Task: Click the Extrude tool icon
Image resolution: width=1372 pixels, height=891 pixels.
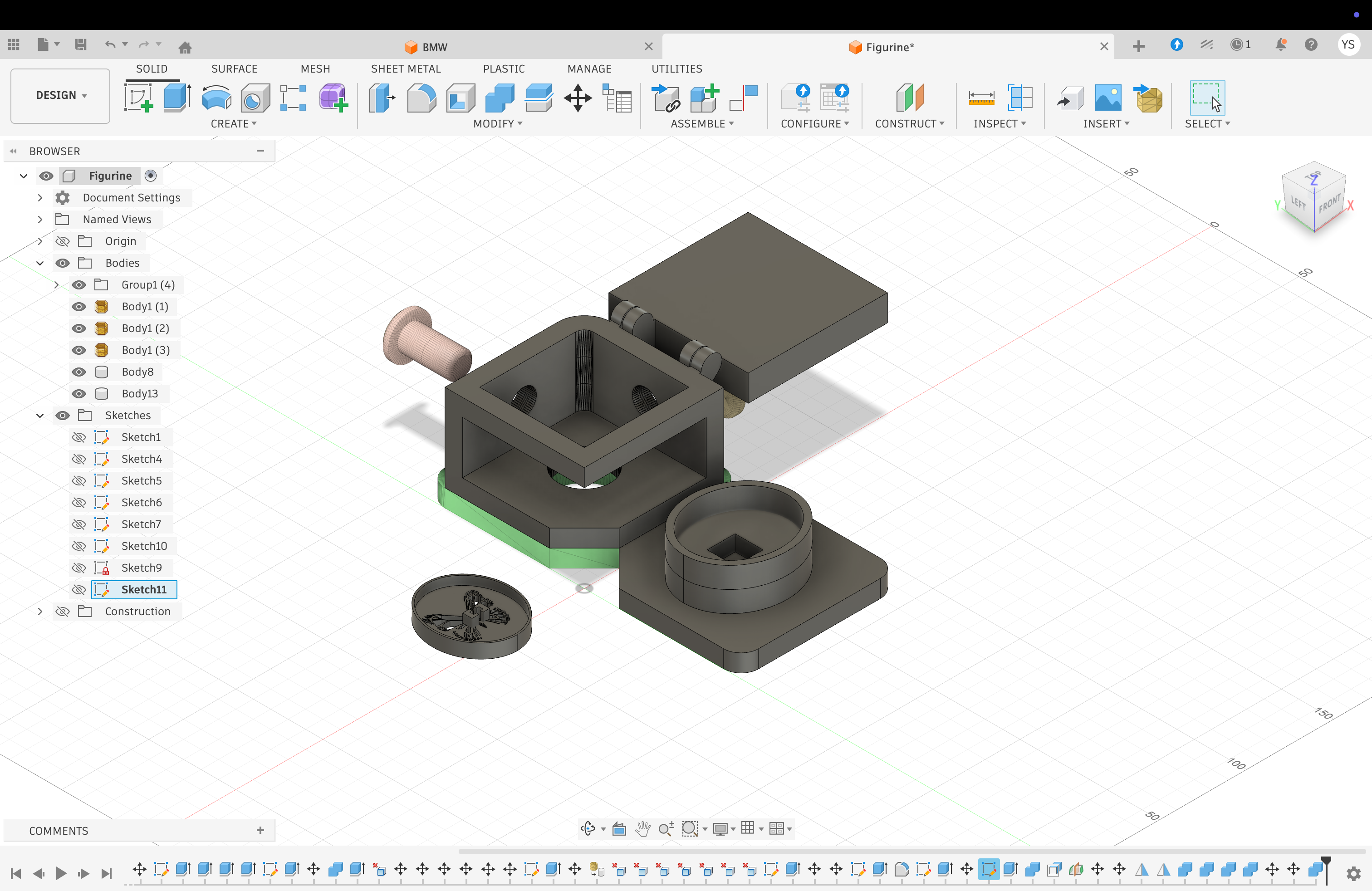Action: point(177,98)
